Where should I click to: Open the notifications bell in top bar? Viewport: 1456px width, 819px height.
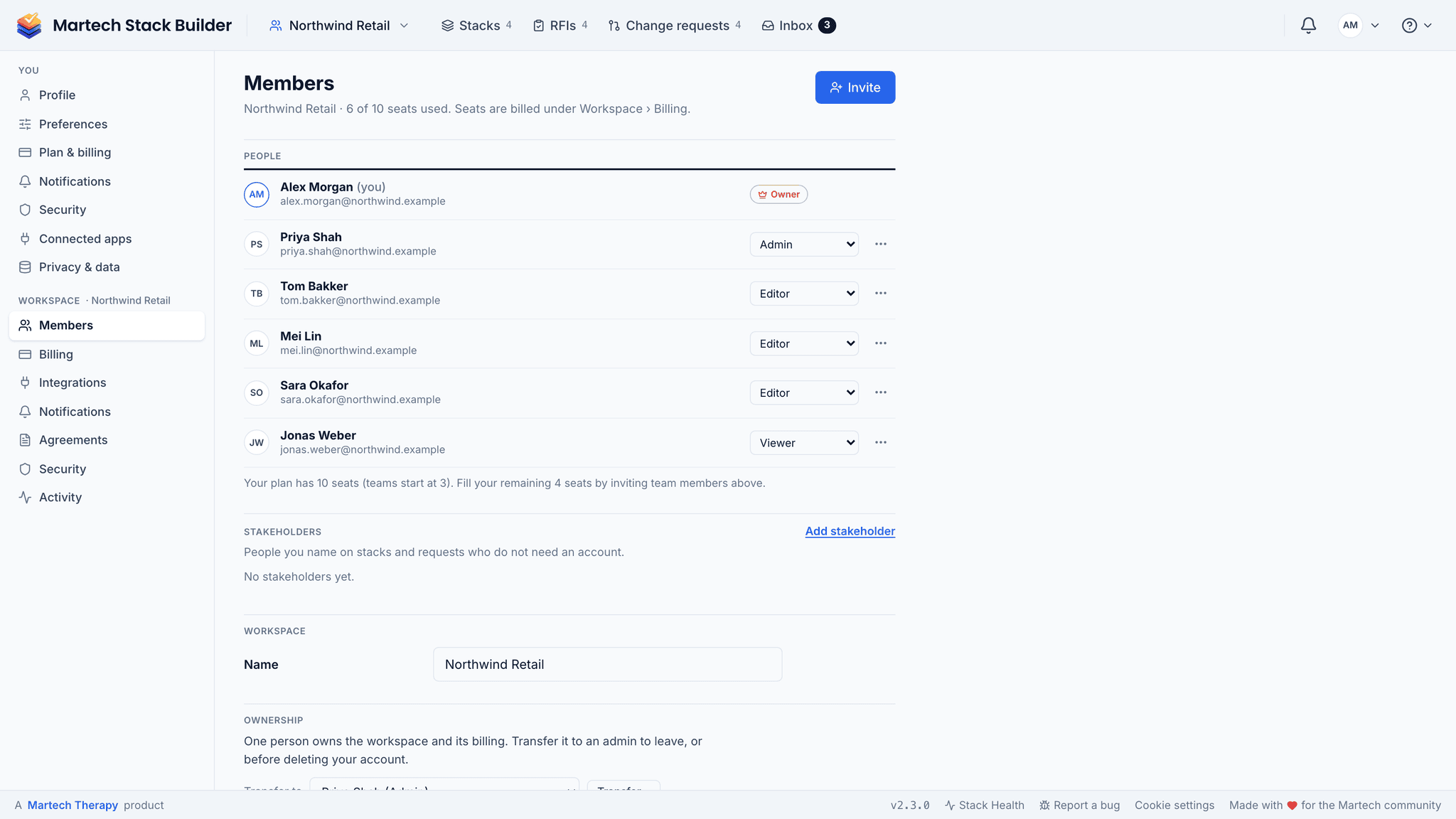click(x=1308, y=26)
